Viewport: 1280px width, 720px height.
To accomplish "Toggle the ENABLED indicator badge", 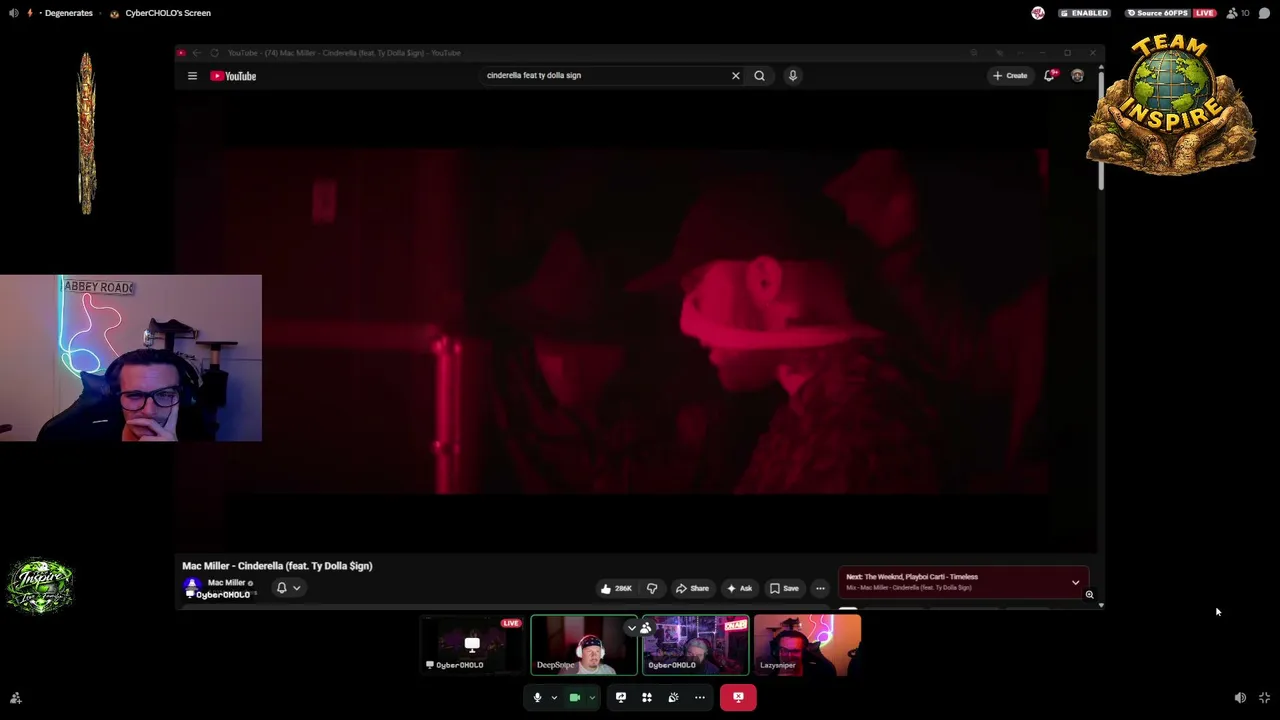I will point(1084,13).
